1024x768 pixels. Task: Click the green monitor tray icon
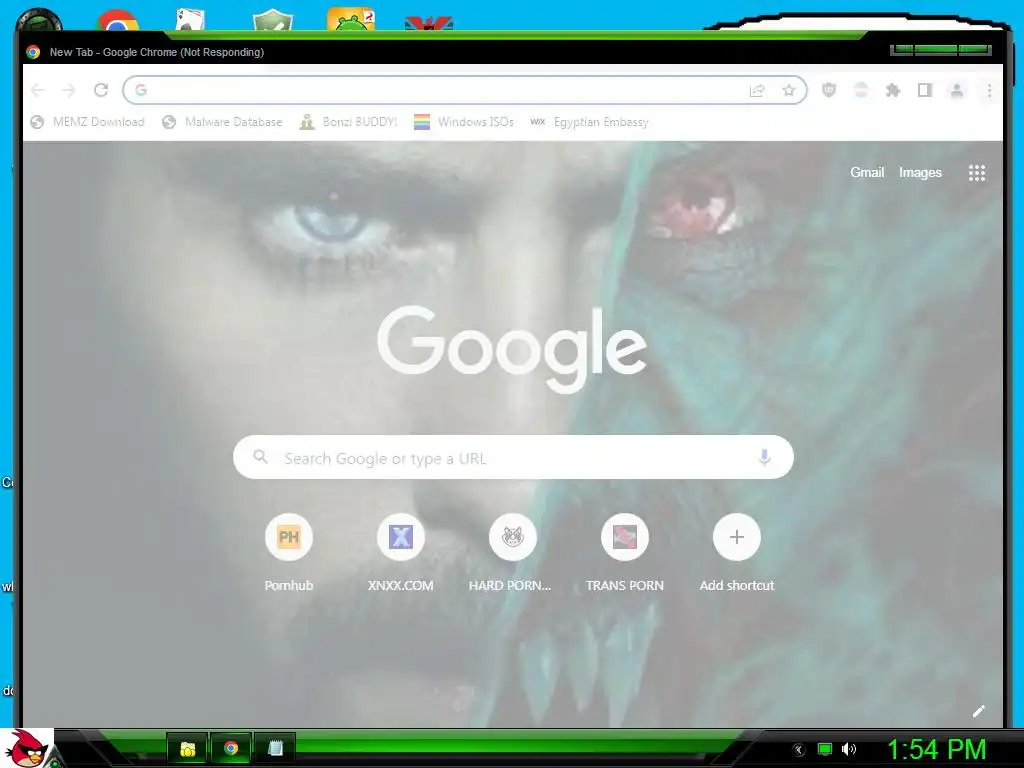pyautogui.click(x=825, y=749)
